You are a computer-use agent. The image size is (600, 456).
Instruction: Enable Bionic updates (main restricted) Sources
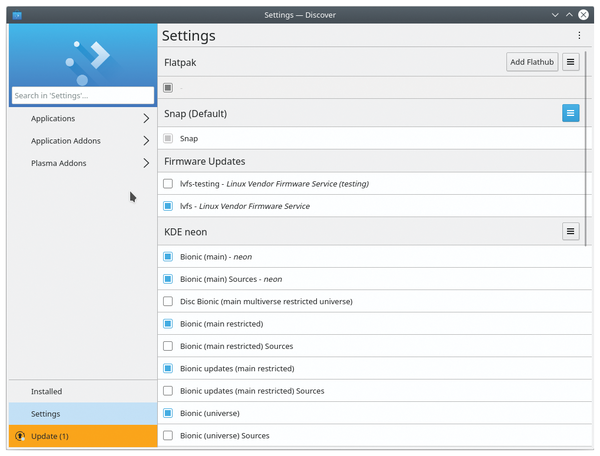tap(168, 391)
